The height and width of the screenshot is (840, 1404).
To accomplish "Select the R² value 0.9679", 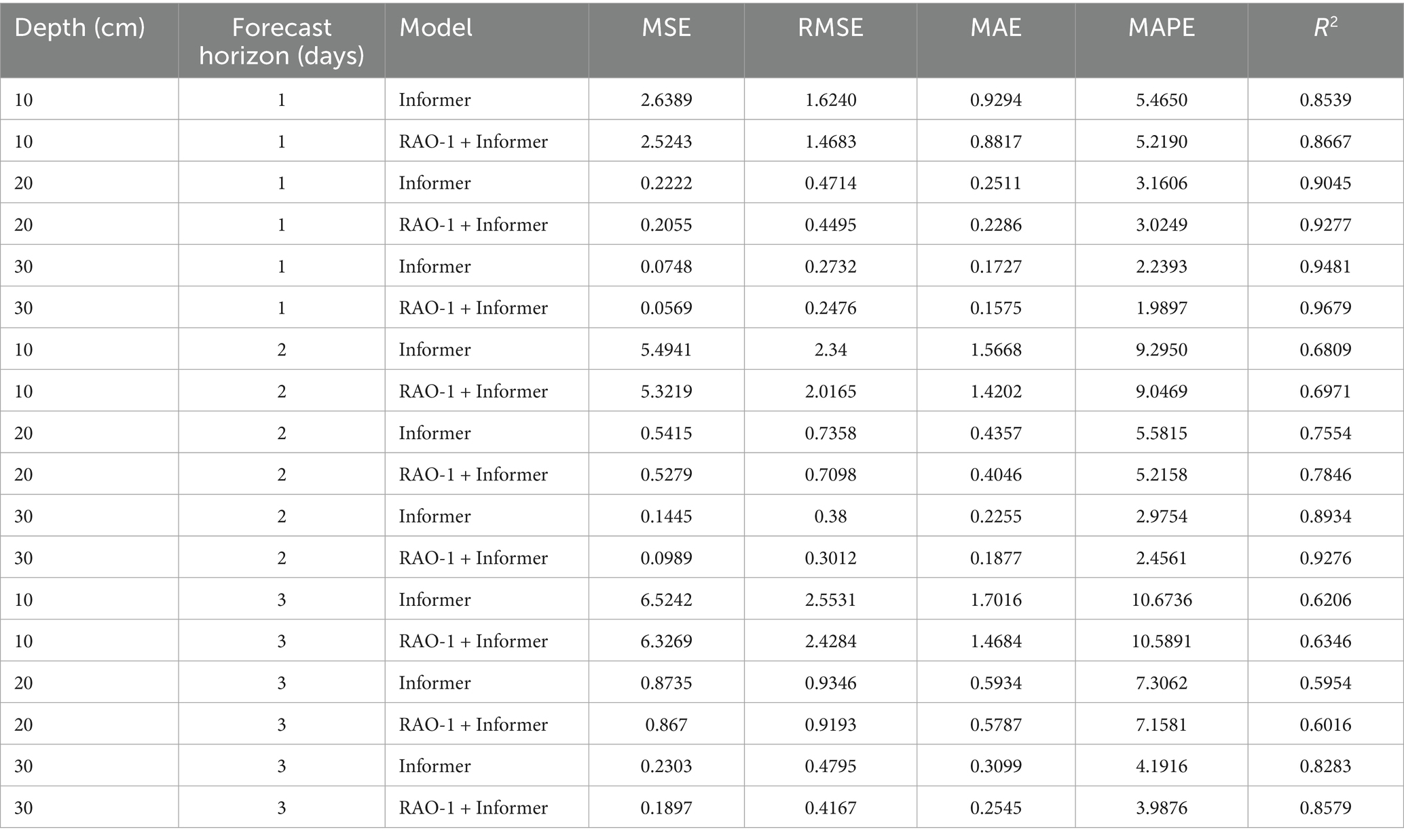I will click(x=1325, y=308).
